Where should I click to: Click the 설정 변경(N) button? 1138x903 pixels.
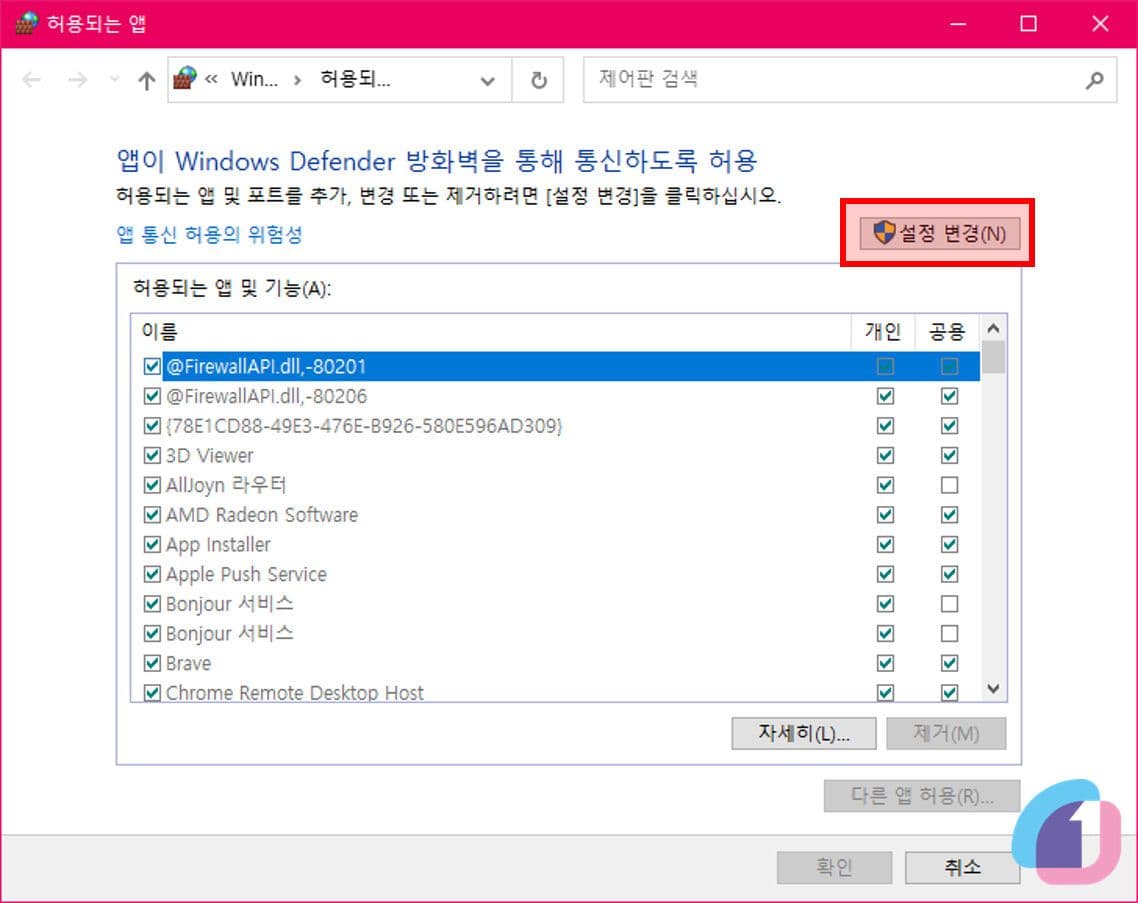click(x=939, y=234)
